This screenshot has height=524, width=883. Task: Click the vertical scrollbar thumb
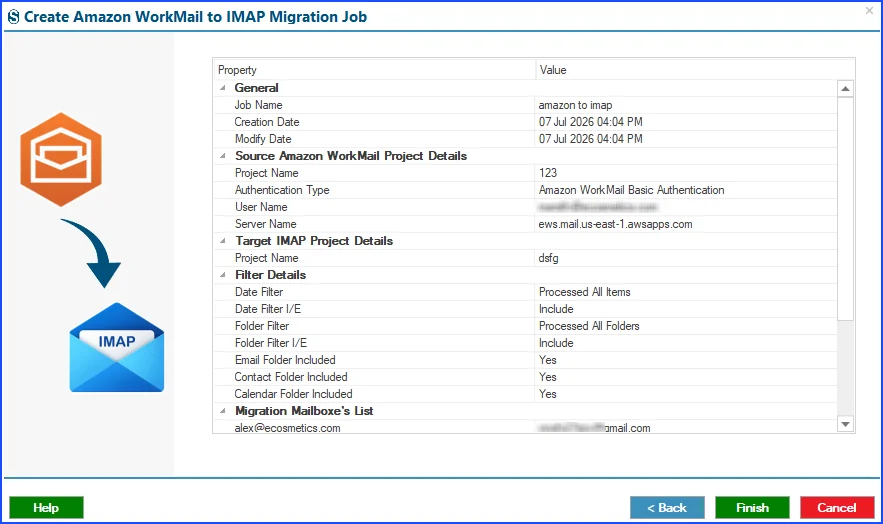pyautogui.click(x=845, y=209)
